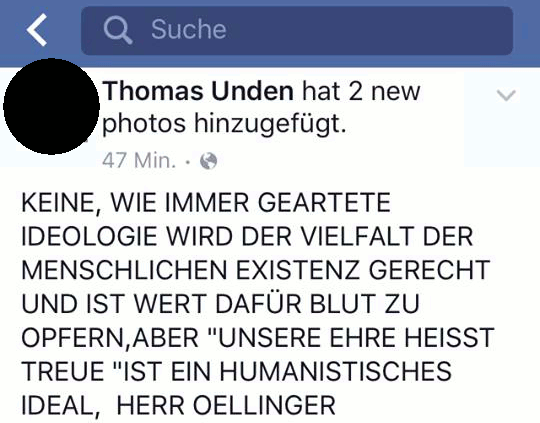Focus the Suche search field
The width and height of the screenshot is (540, 423).
297,30
